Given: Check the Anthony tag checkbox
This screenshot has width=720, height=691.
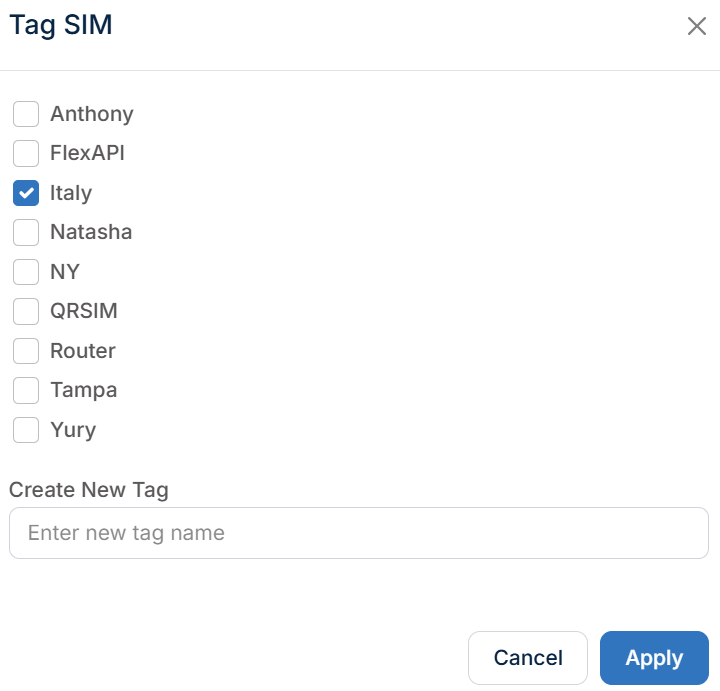Looking at the screenshot, I should click(x=26, y=114).
